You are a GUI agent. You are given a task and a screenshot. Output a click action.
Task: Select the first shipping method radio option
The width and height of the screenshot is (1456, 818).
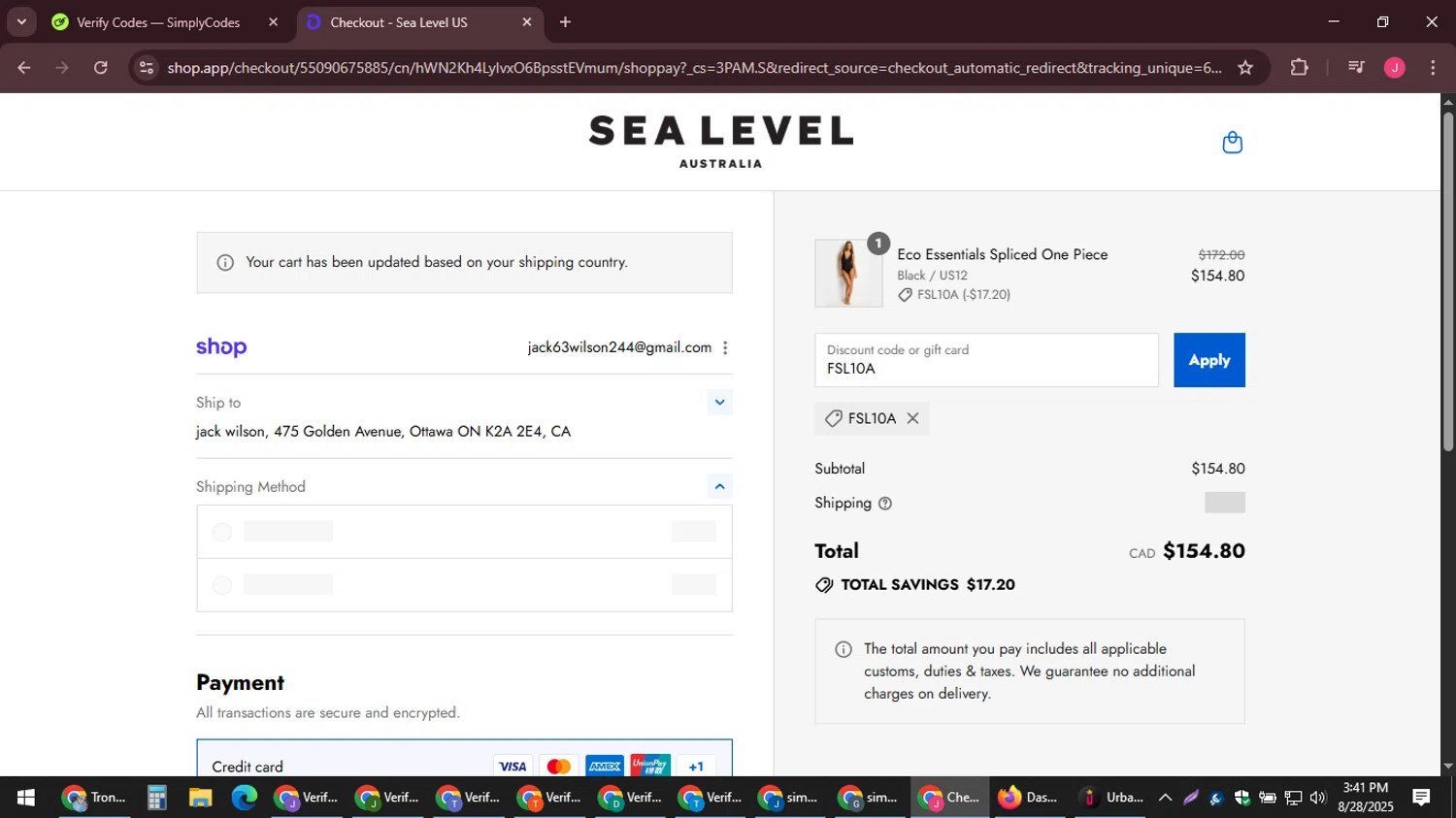point(222,532)
